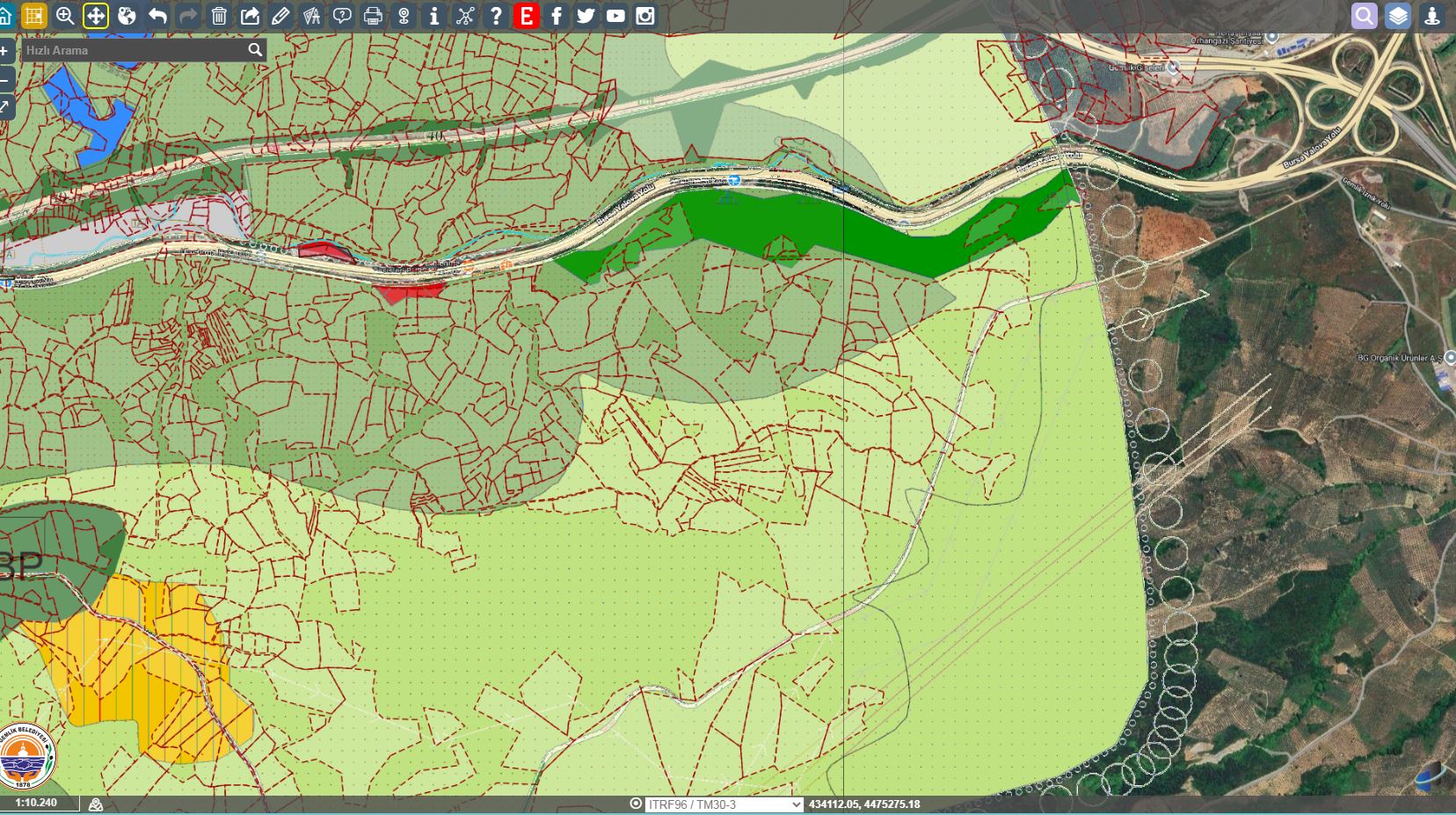Open the help question mark menu
Viewport: 1456px width, 815px height.
click(x=495, y=16)
